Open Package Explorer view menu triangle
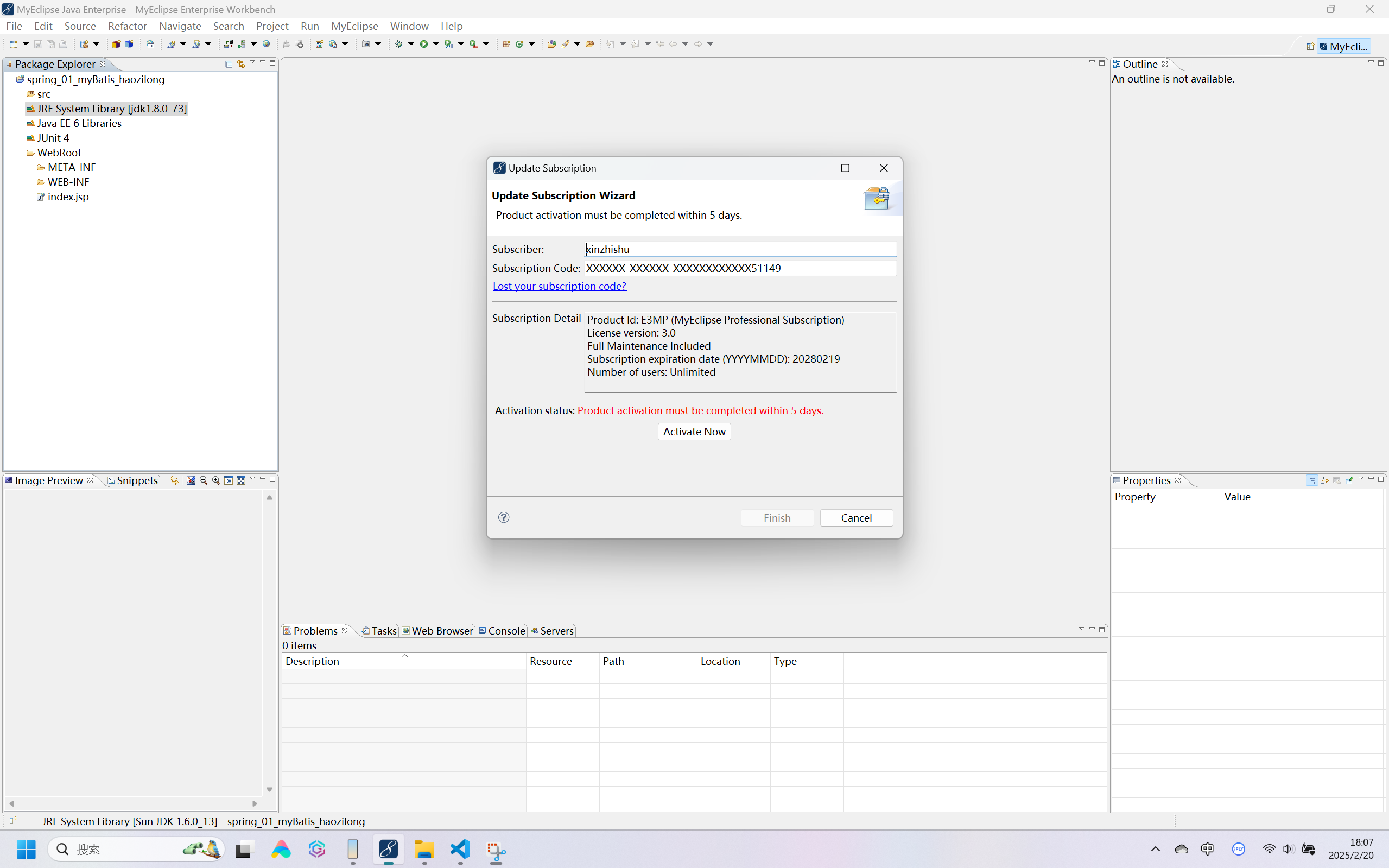This screenshot has height=868, width=1389. 252,62
